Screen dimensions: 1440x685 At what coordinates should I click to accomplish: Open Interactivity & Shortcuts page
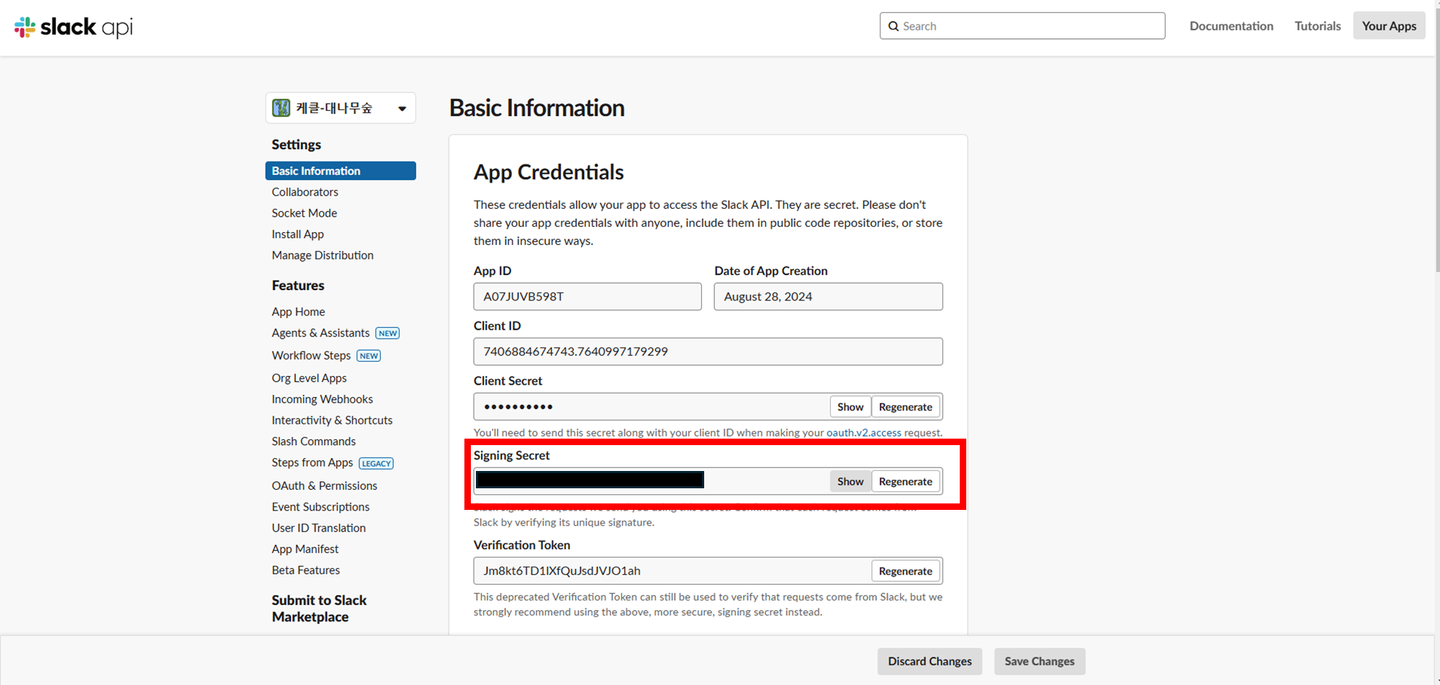(x=332, y=420)
